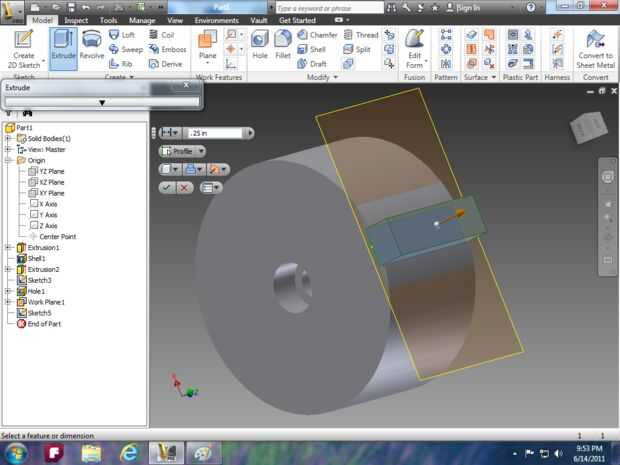
Task: Apply the Chamfer tool
Action: pos(317,35)
